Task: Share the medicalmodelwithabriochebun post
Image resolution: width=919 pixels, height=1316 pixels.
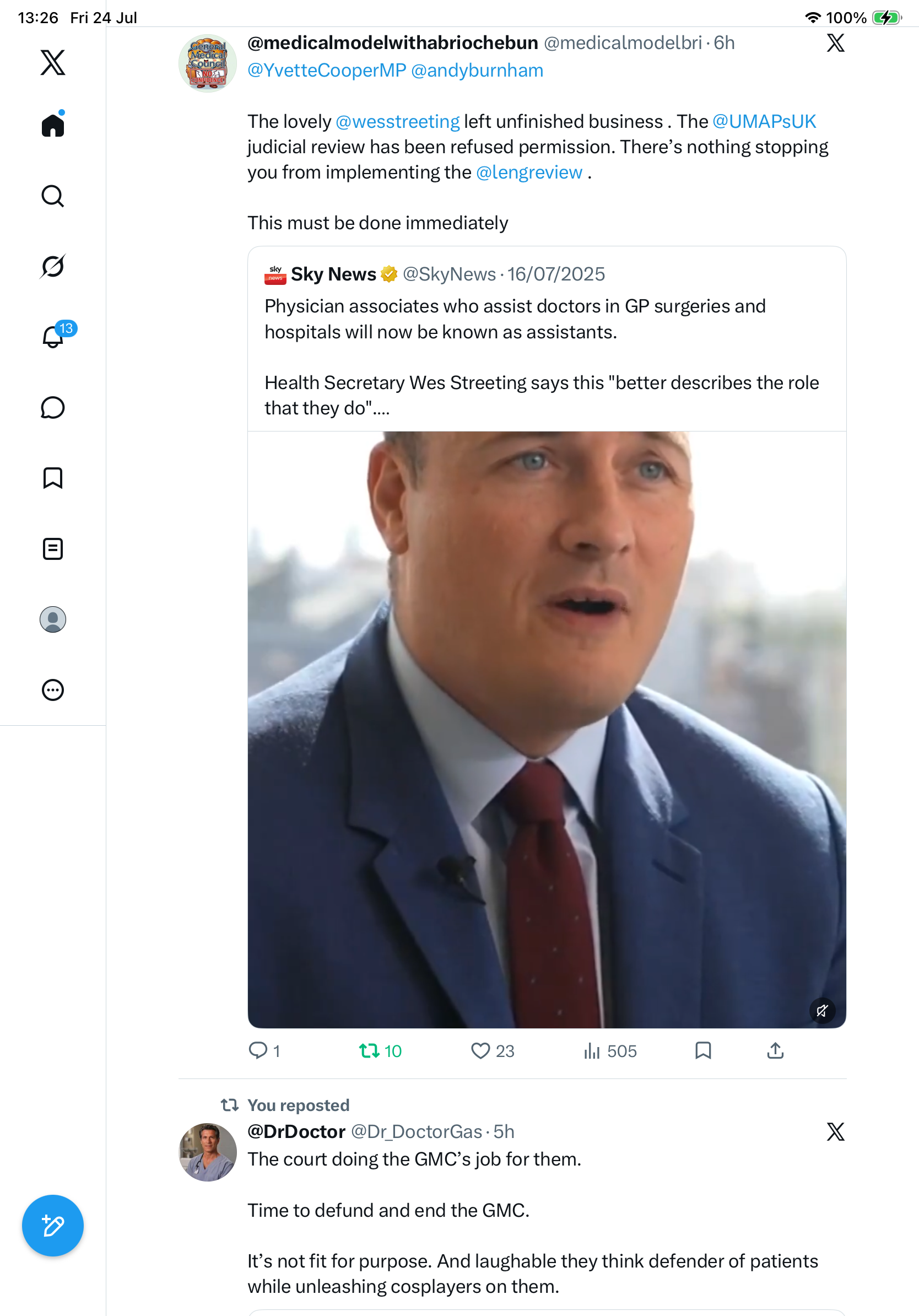Action: (x=775, y=1050)
